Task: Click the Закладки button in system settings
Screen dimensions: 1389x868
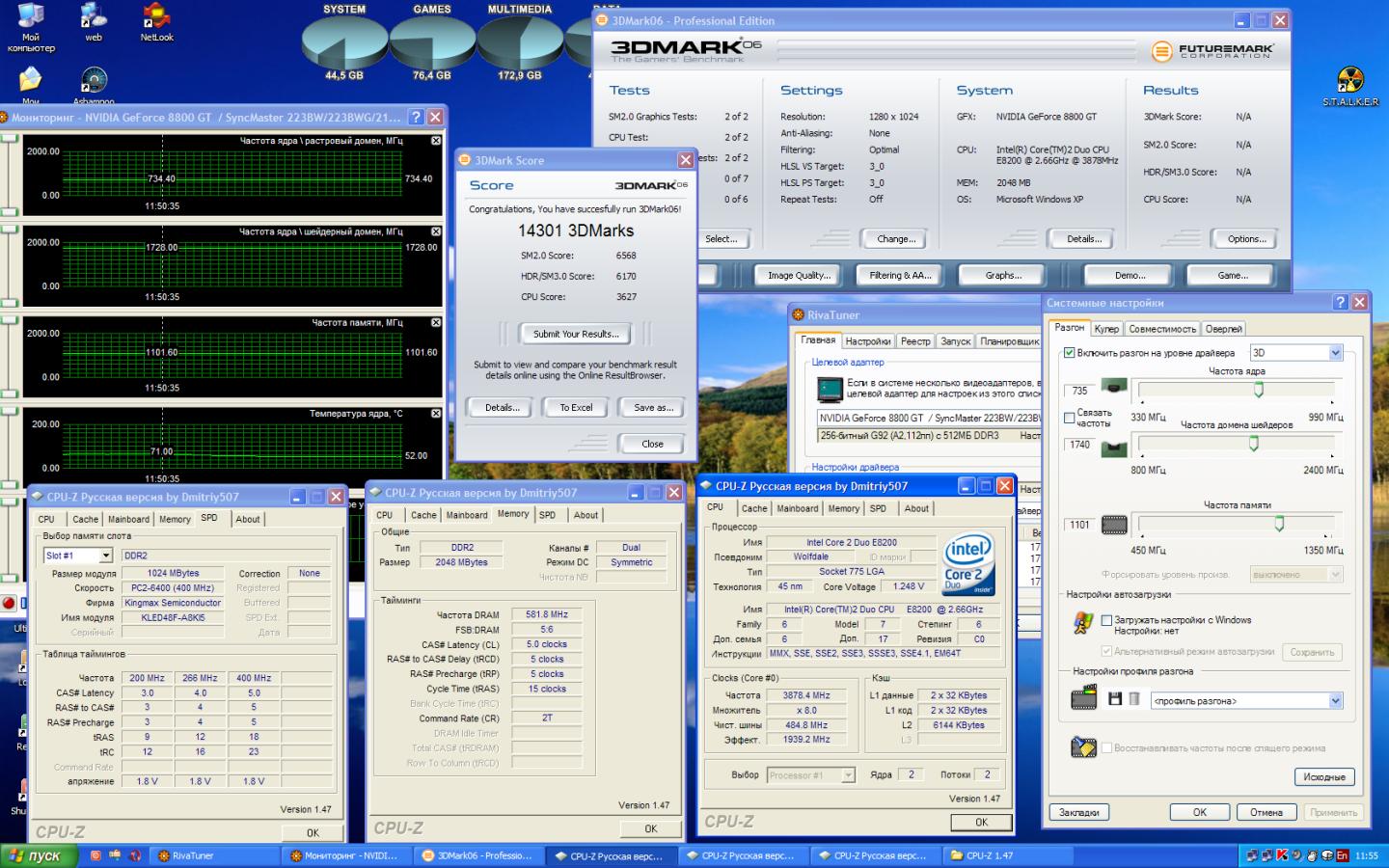Action: tap(1078, 812)
